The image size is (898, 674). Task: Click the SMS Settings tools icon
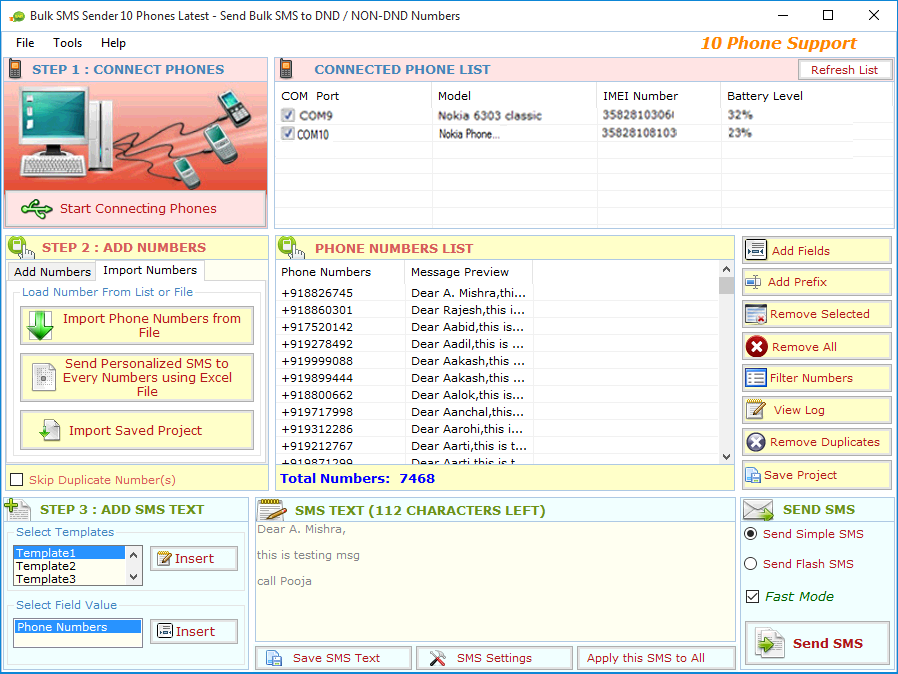[x=438, y=658]
